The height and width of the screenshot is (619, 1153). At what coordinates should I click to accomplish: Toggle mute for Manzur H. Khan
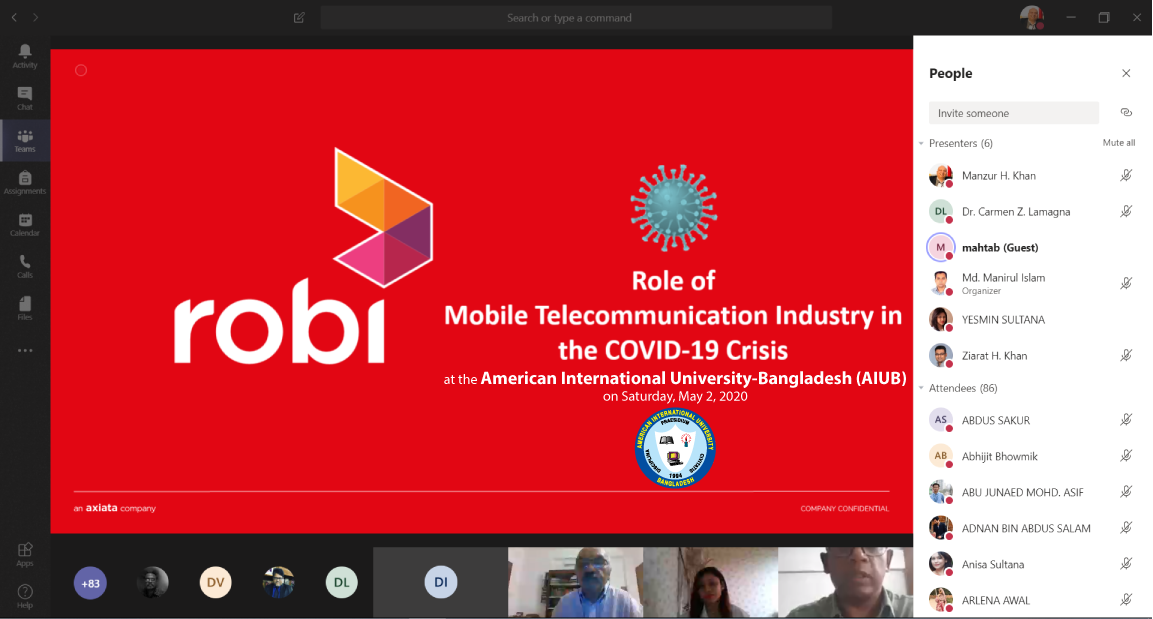tap(1126, 176)
